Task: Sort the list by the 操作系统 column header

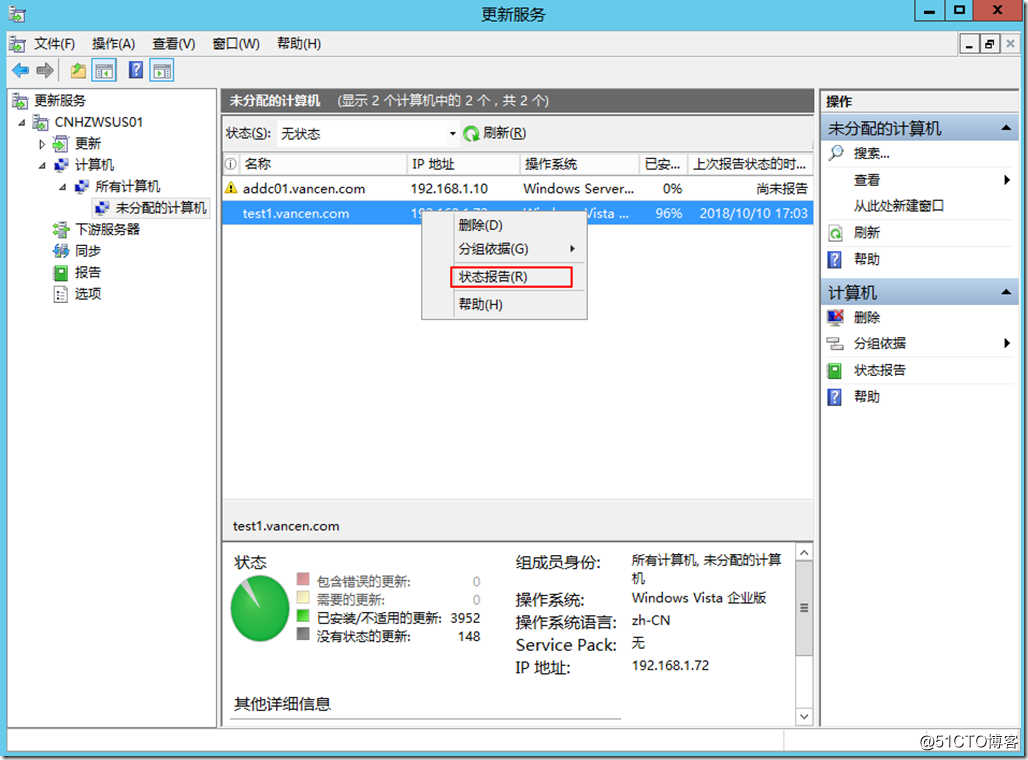Action: (579, 164)
